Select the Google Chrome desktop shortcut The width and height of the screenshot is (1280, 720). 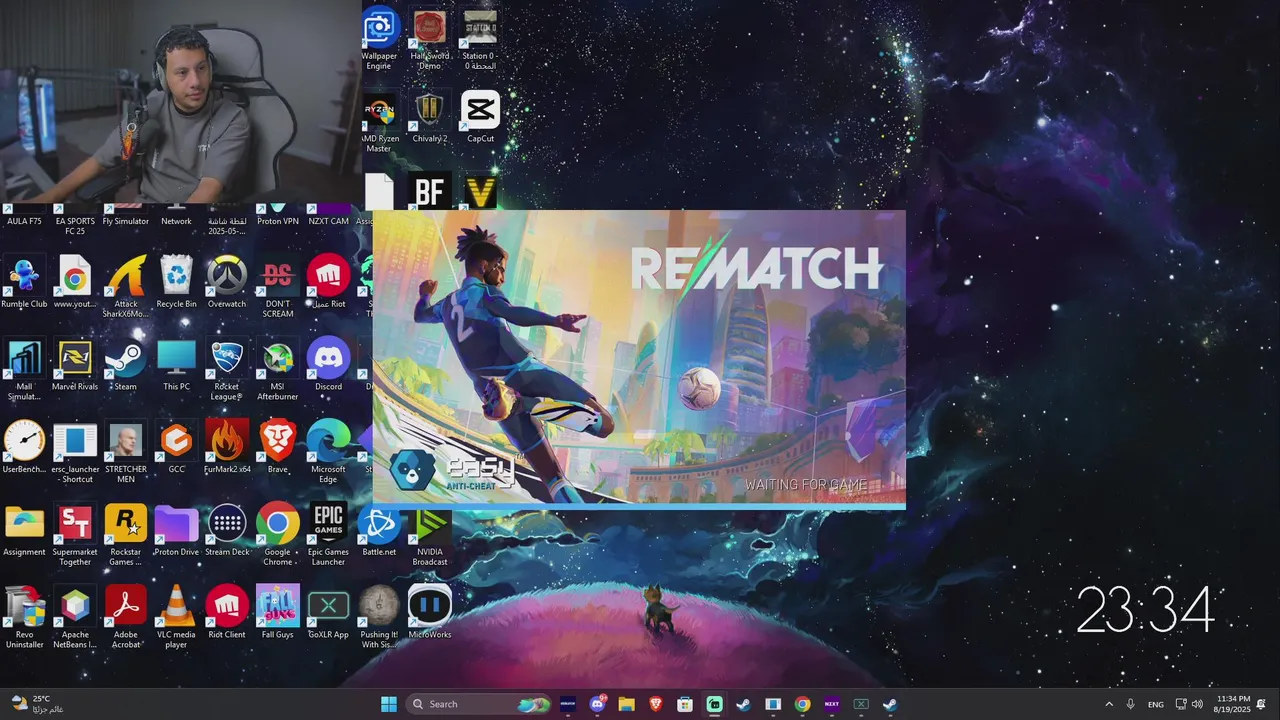point(277,536)
